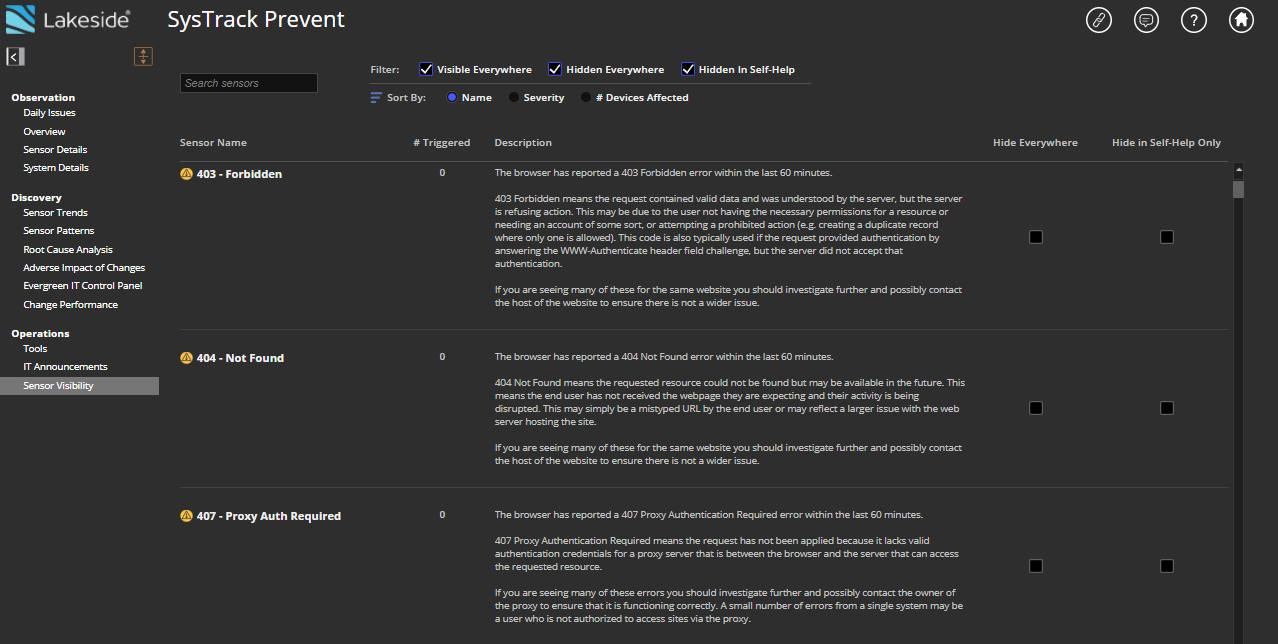The image size is (1278, 644).
Task: Open help with the question mark icon
Action: tap(1193, 20)
